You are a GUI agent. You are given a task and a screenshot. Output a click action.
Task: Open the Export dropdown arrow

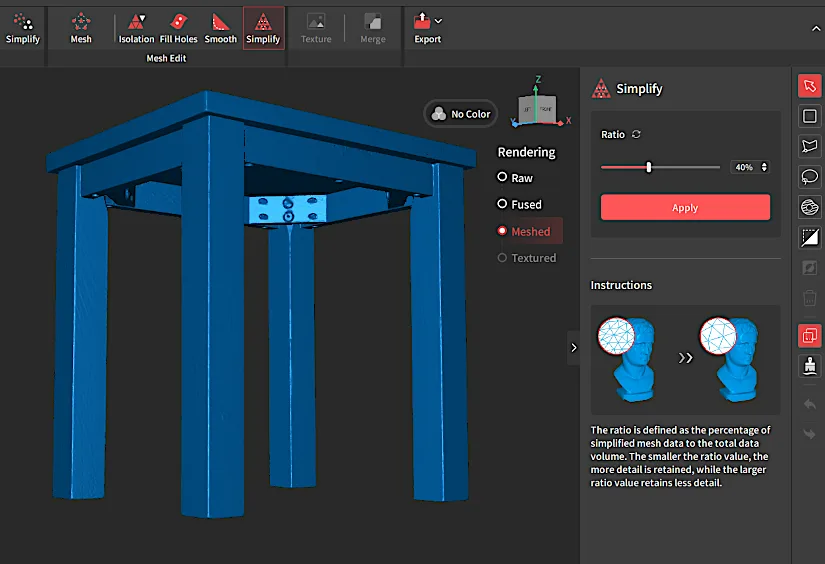438,21
